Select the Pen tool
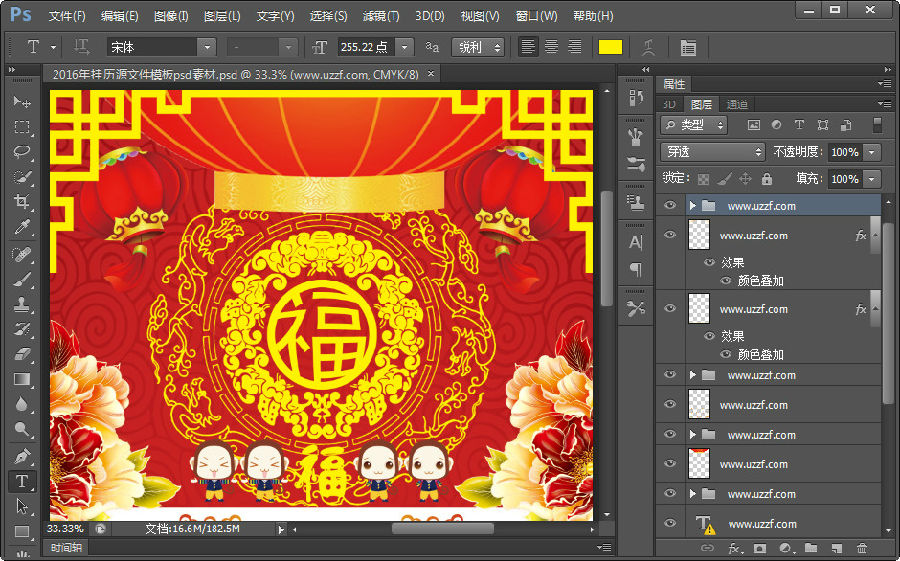This screenshot has height=561, width=900. 22,456
